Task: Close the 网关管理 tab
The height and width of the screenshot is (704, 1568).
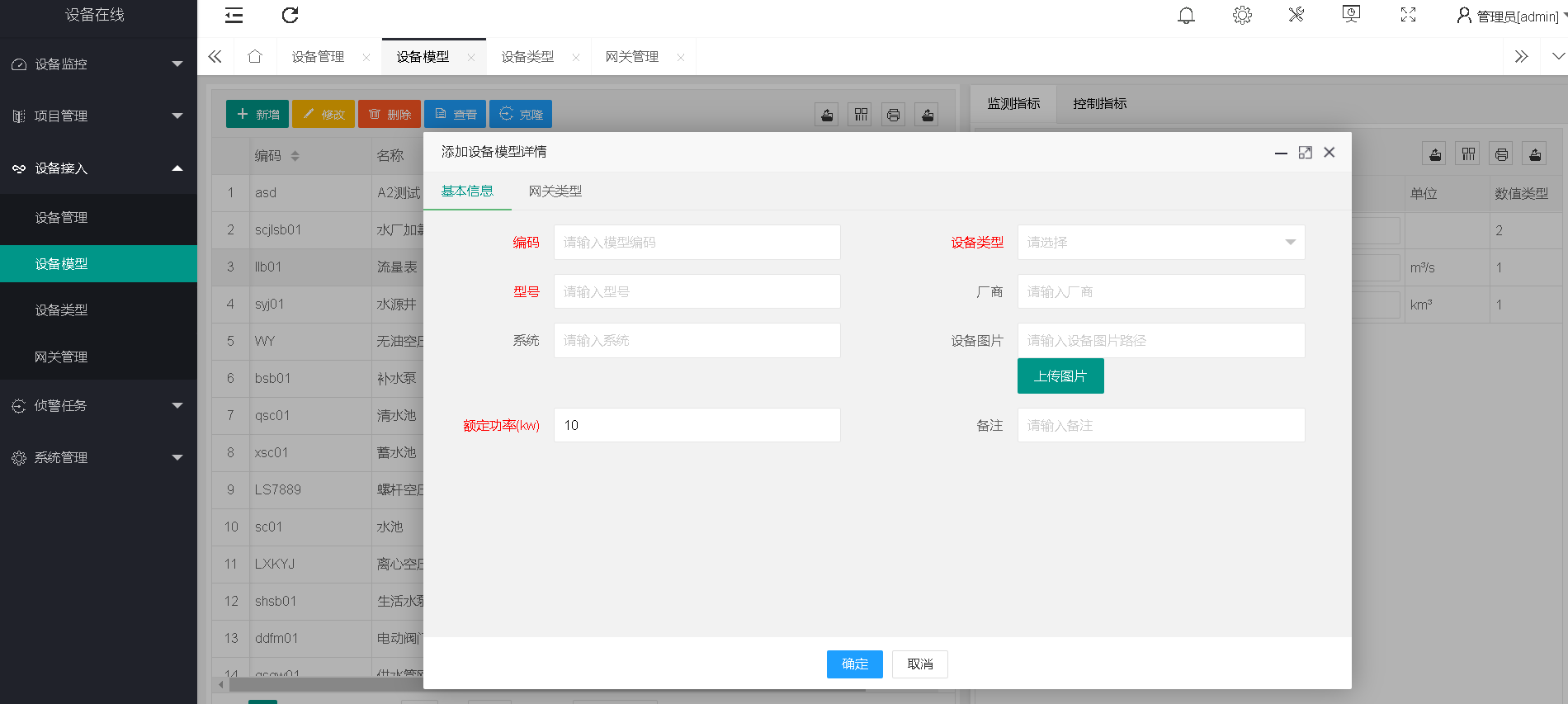Action: [x=681, y=57]
